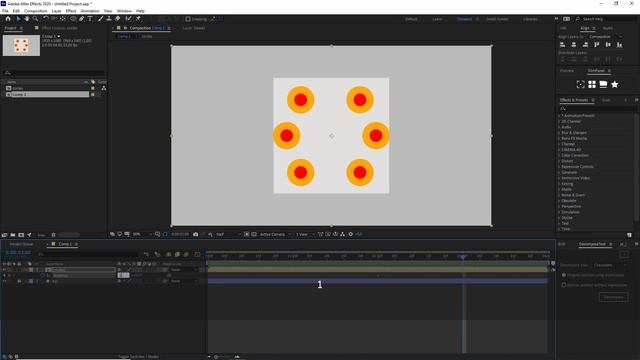Click the timeline current time indicator
The width and height of the screenshot is (640, 360).
[463, 257]
